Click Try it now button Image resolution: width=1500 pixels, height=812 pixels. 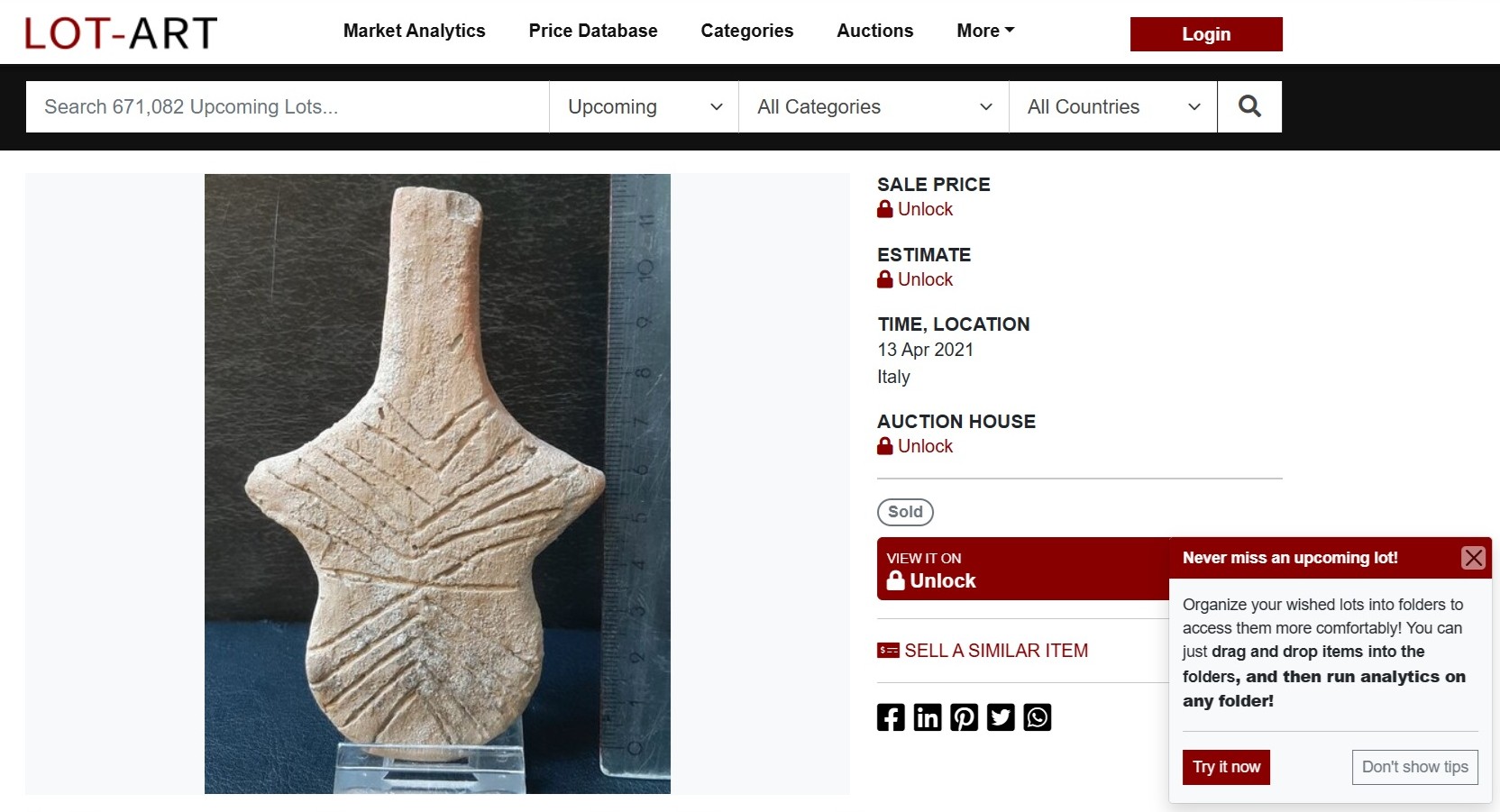point(1226,767)
